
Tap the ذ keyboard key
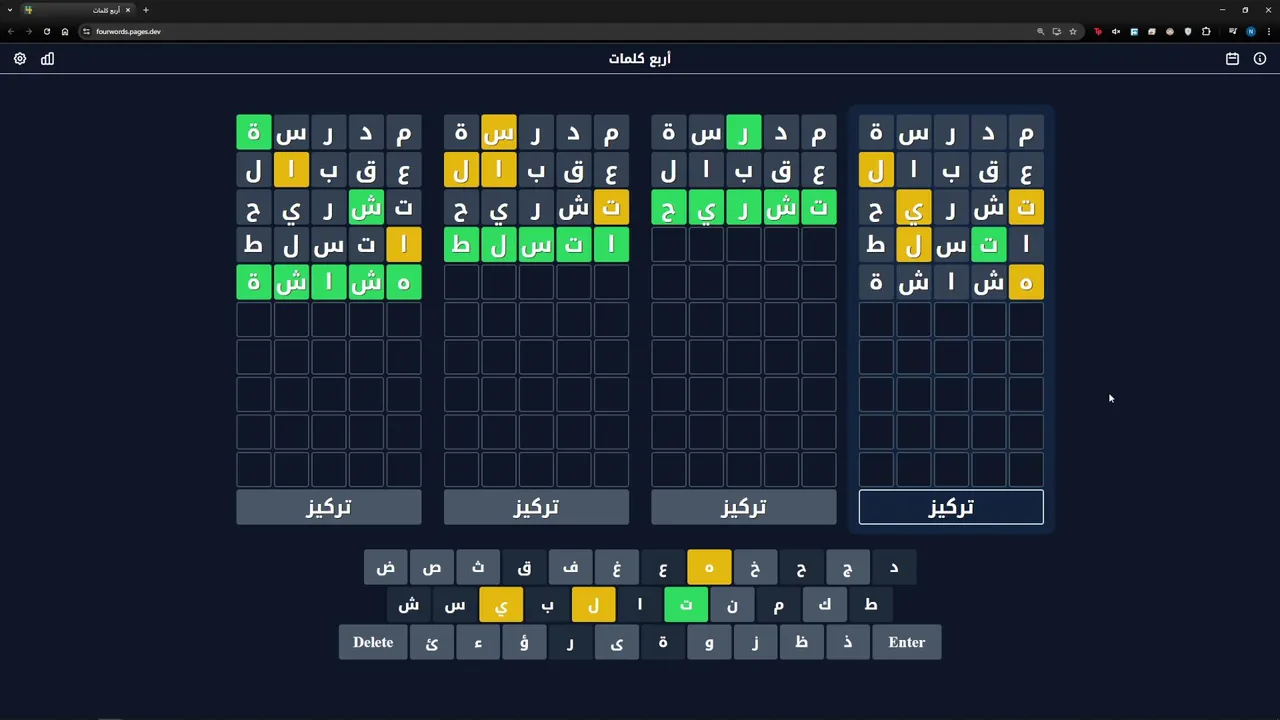(x=848, y=642)
